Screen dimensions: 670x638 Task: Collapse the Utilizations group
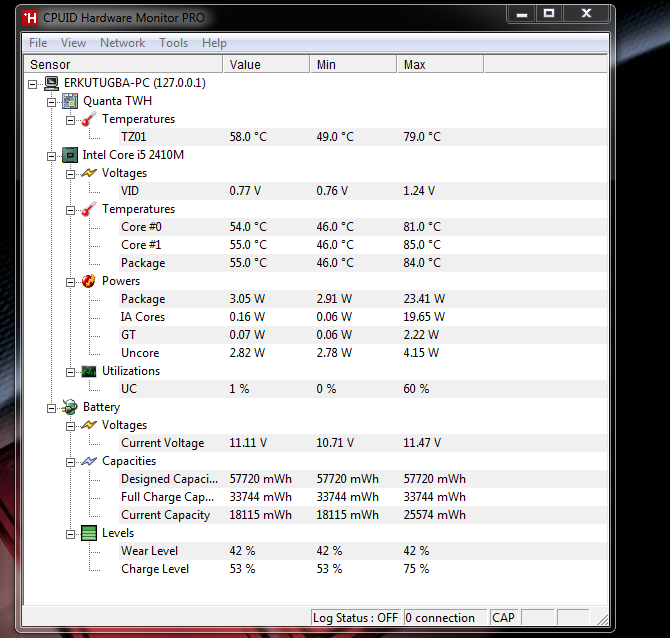[70, 373]
